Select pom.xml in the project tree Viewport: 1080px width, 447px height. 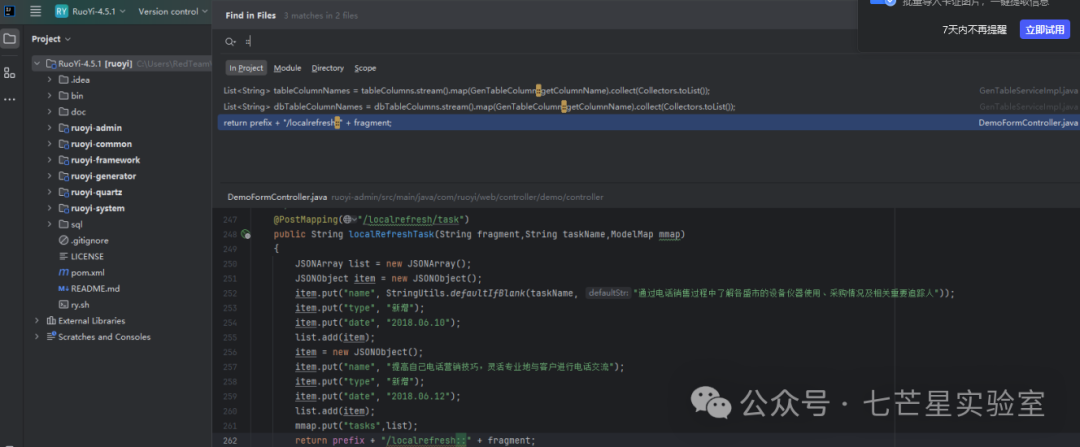tap(87, 273)
